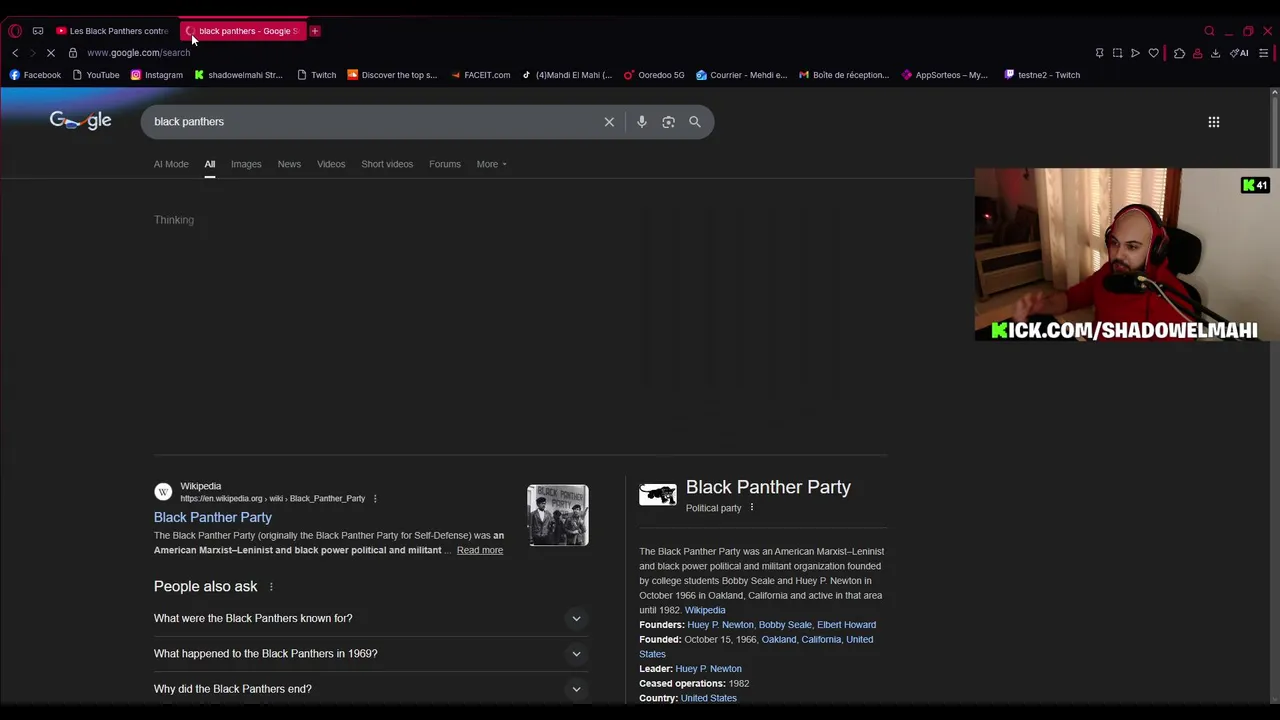
Task: Switch to Les Black Panthers YouTube tab
Action: [x=113, y=31]
